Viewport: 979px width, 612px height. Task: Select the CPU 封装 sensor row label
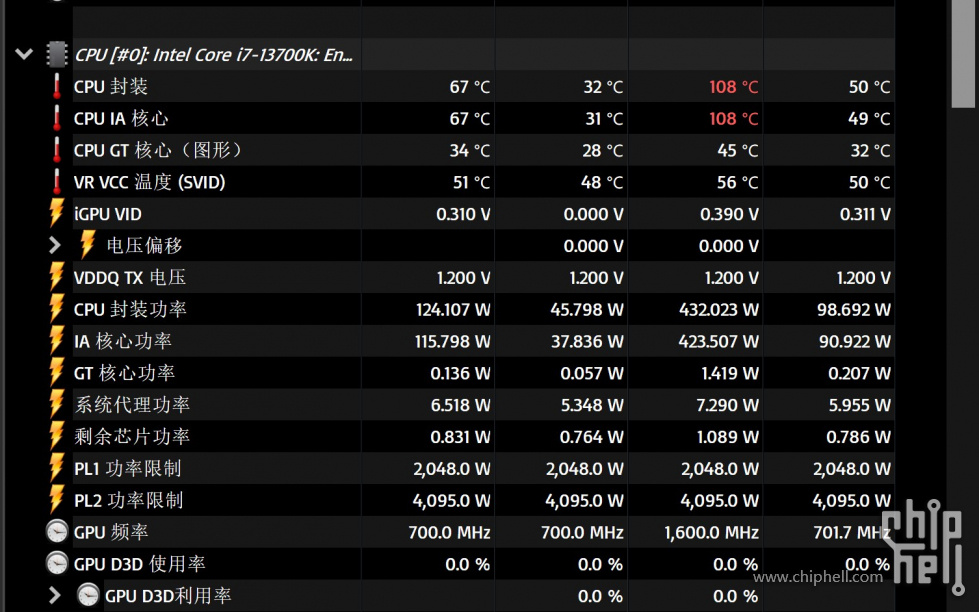point(111,87)
